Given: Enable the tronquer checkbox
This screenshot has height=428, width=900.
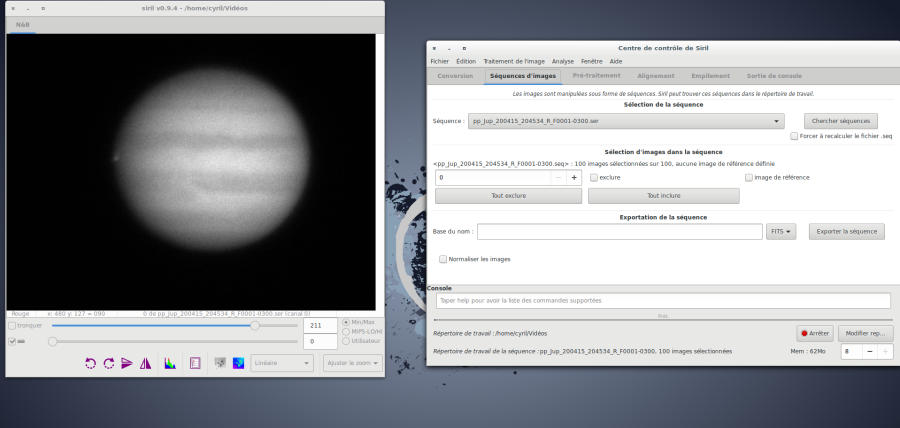Looking at the screenshot, I should [12, 326].
